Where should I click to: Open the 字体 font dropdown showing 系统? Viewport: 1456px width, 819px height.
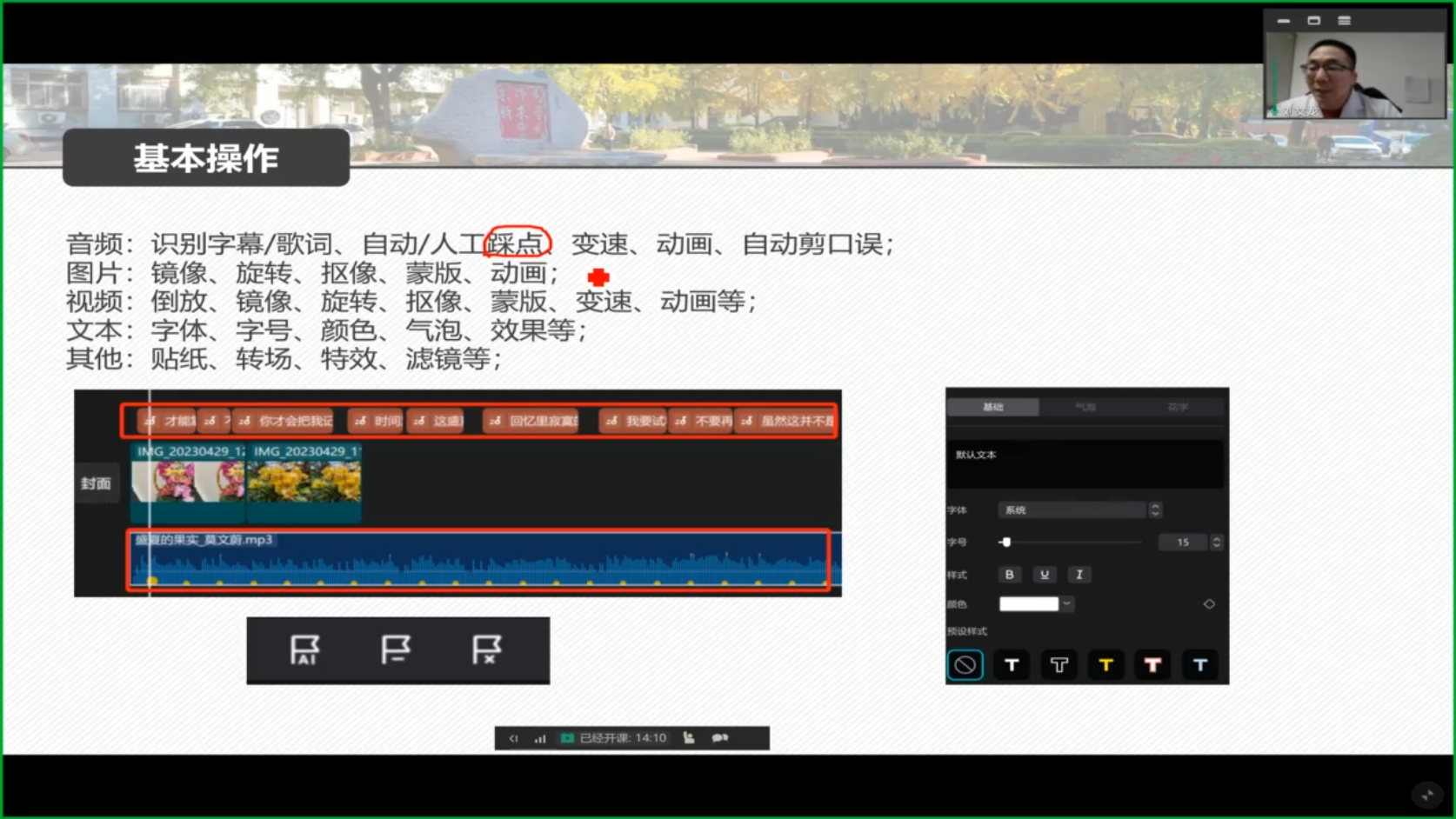pyautogui.click(x=1071, y=510)
